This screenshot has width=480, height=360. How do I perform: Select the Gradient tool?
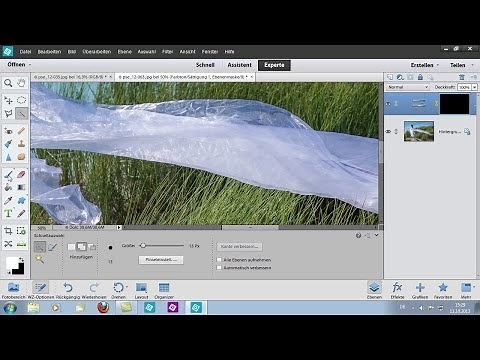(x=21, y=187)
